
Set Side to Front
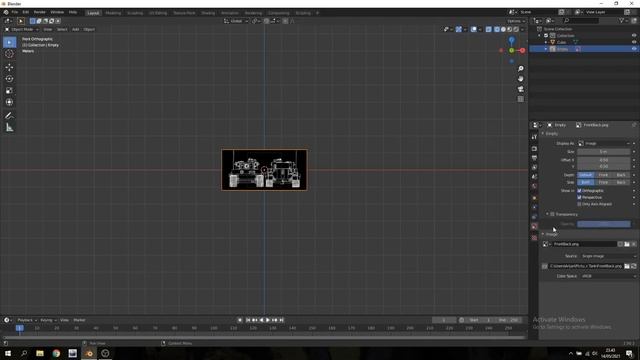[603, 182]
